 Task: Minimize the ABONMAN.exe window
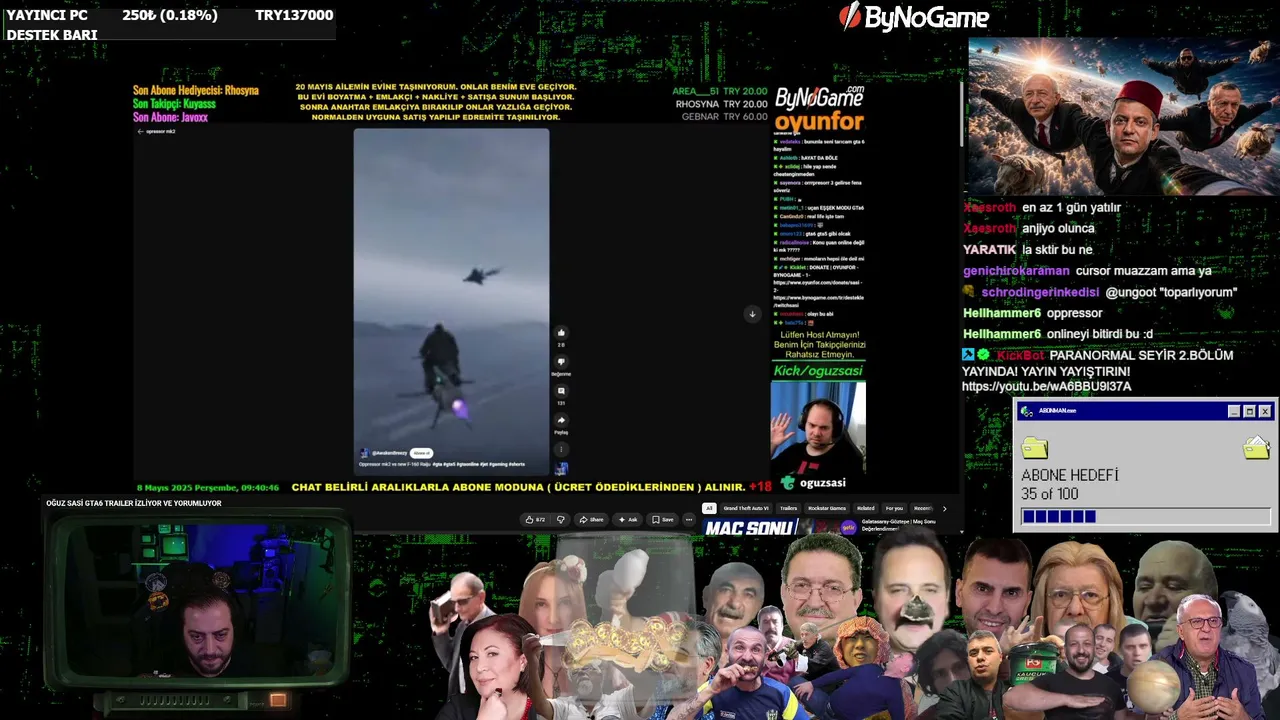click(1234, 411)
